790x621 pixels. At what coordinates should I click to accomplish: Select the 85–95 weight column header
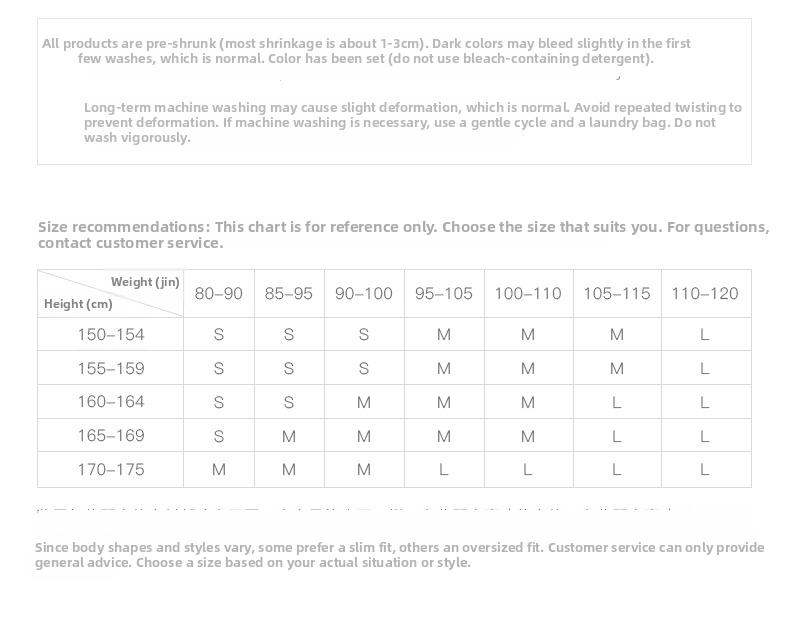(289, 294)
